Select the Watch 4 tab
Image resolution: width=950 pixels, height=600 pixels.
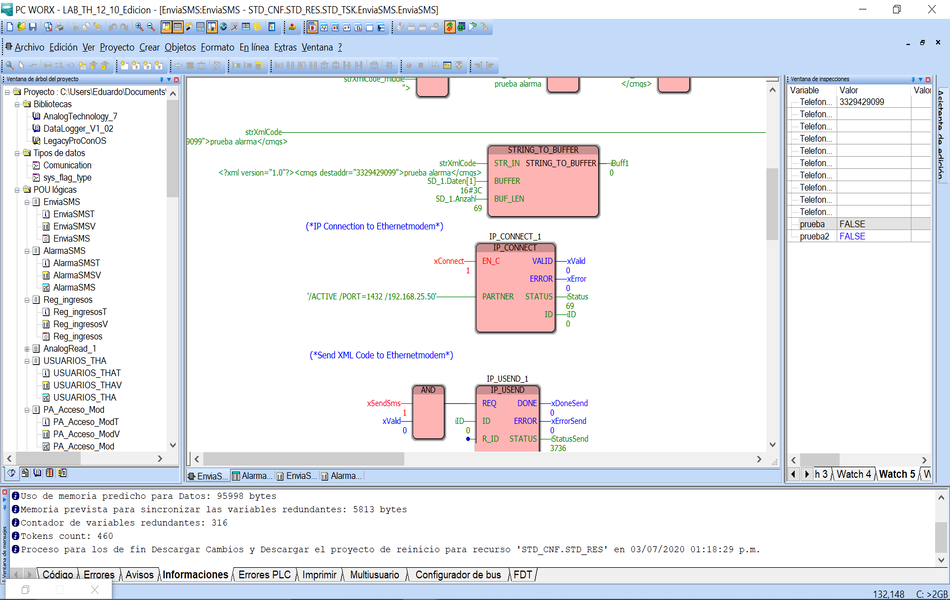click(x=854, y=474)
